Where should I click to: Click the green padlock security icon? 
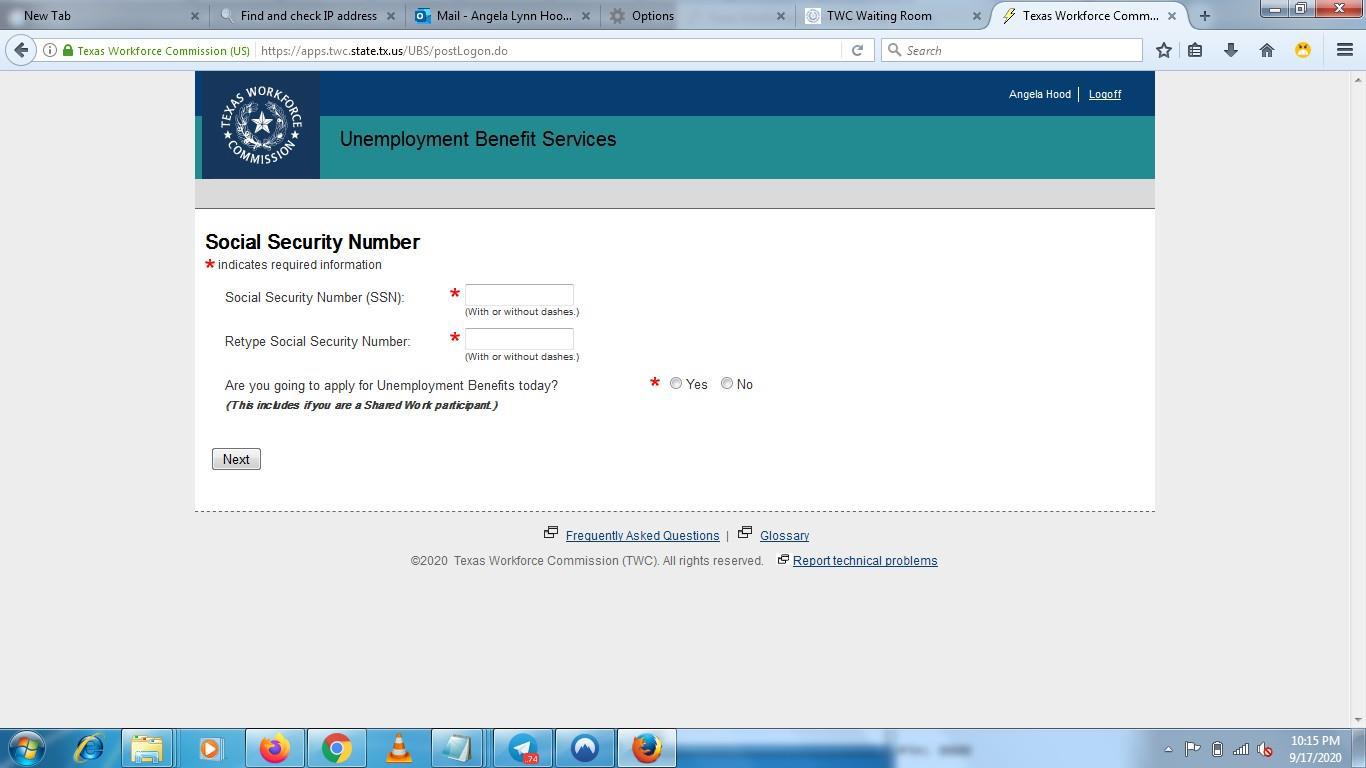[x=68, y=50]
